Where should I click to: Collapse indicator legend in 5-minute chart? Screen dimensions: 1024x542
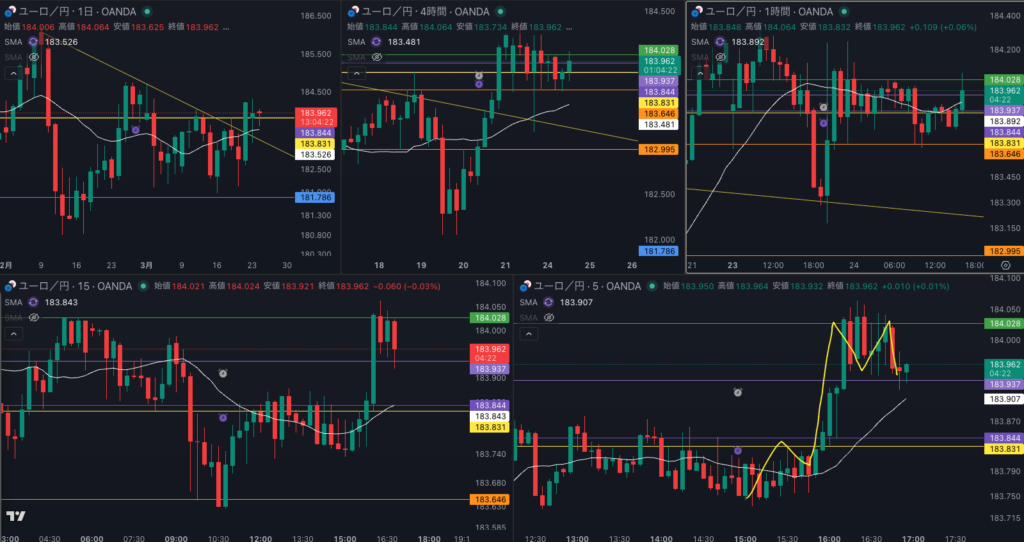528,334
